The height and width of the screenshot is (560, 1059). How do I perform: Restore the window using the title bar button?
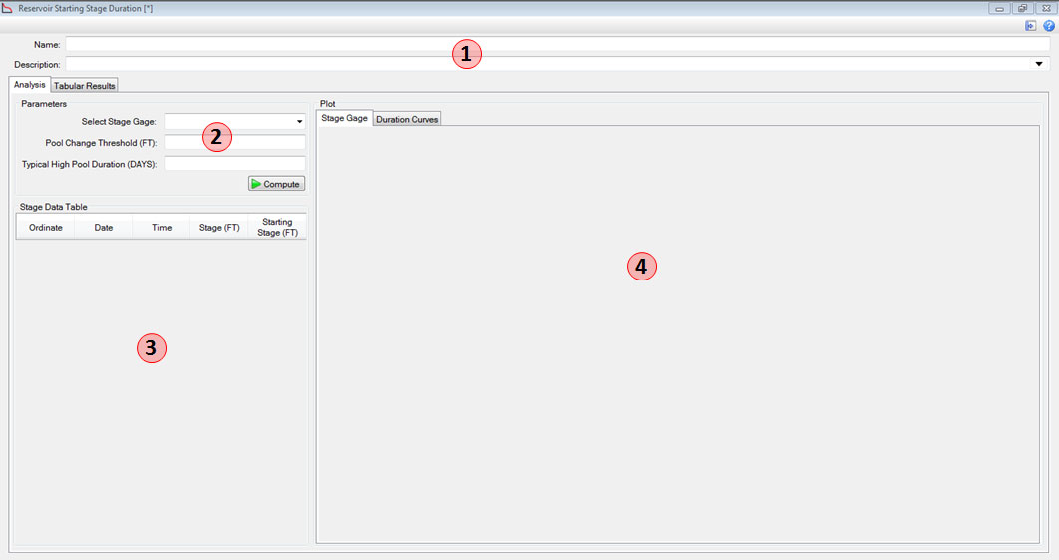(1022, 8)
